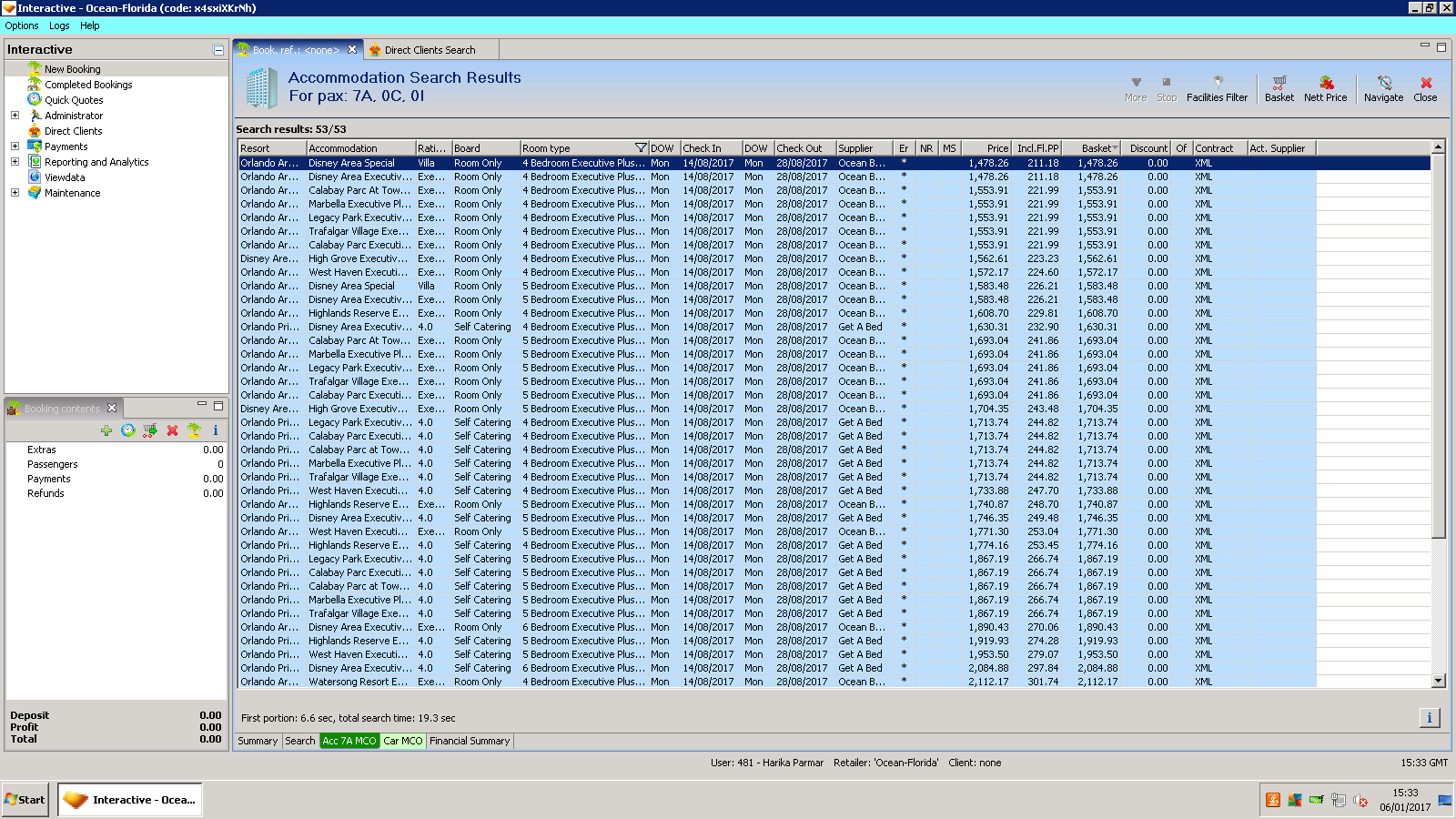Switch to the Search bottom tab
Viewport: 1456px width, 819px height.
click(x=300, y=741)
